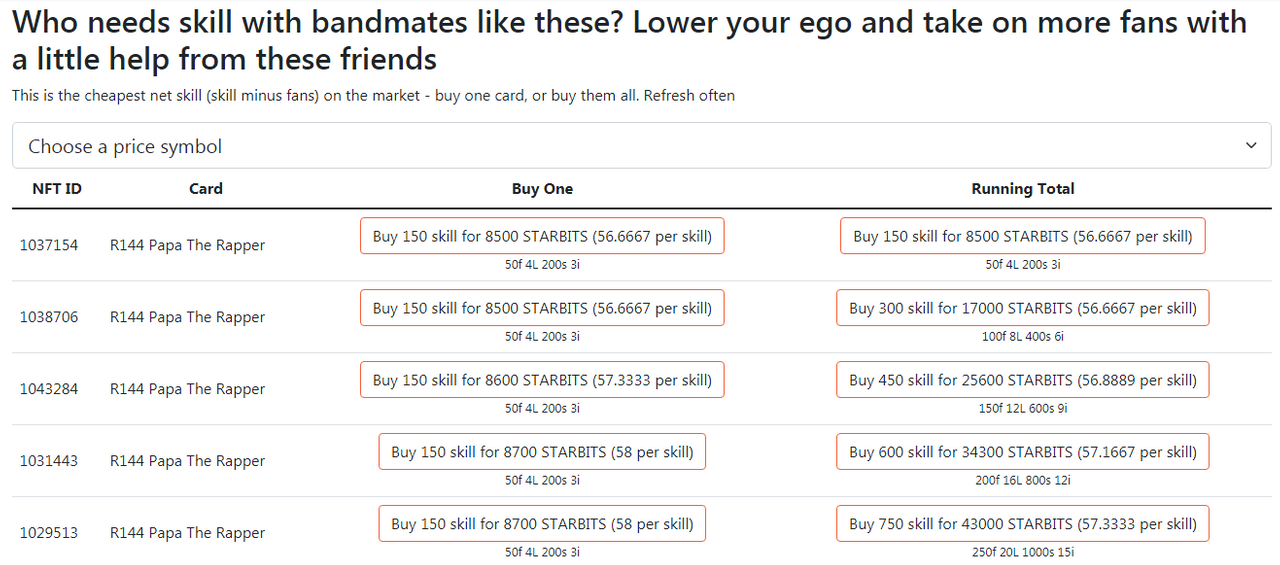Buy one card for NFT 1037154
Screen dimensions: 1280x565
tap(542, 236)
